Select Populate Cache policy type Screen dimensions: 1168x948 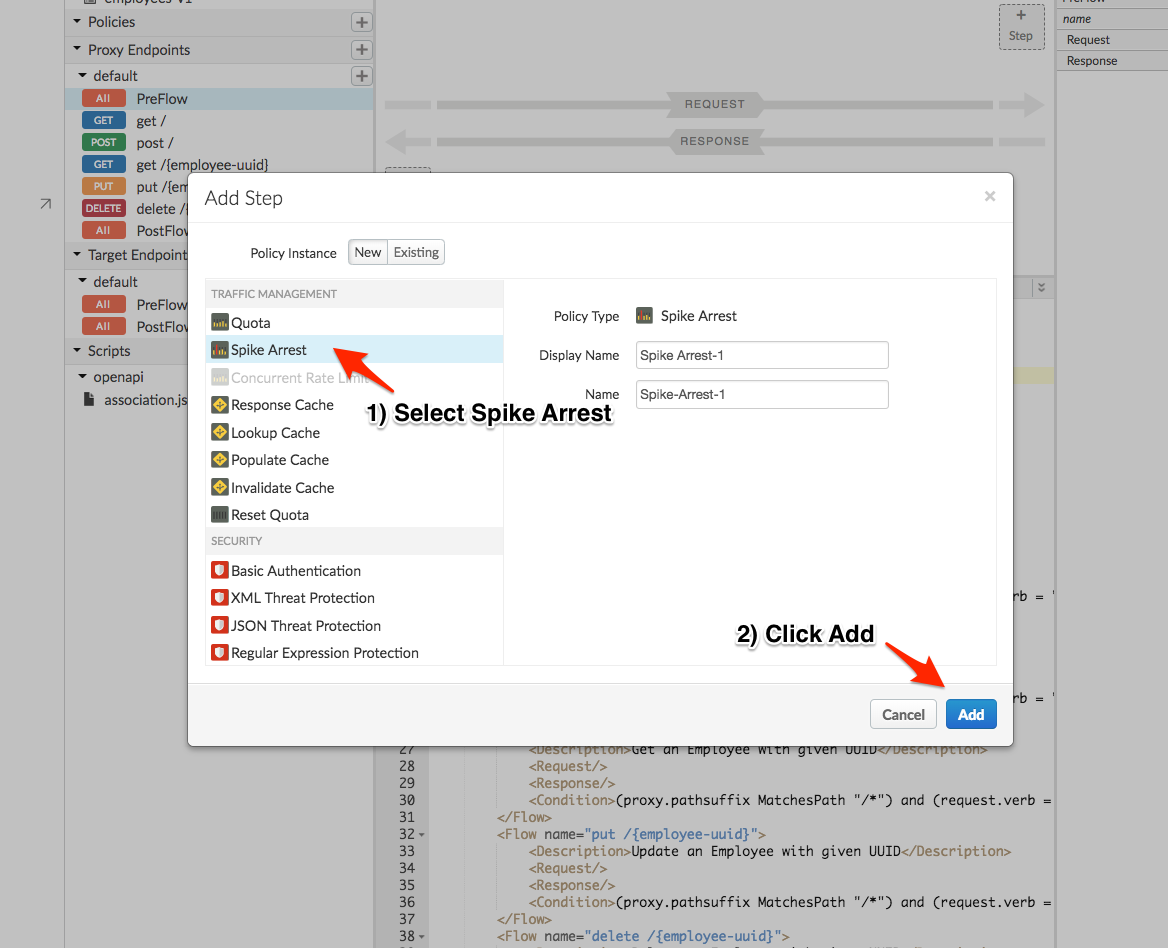[355, 459]
